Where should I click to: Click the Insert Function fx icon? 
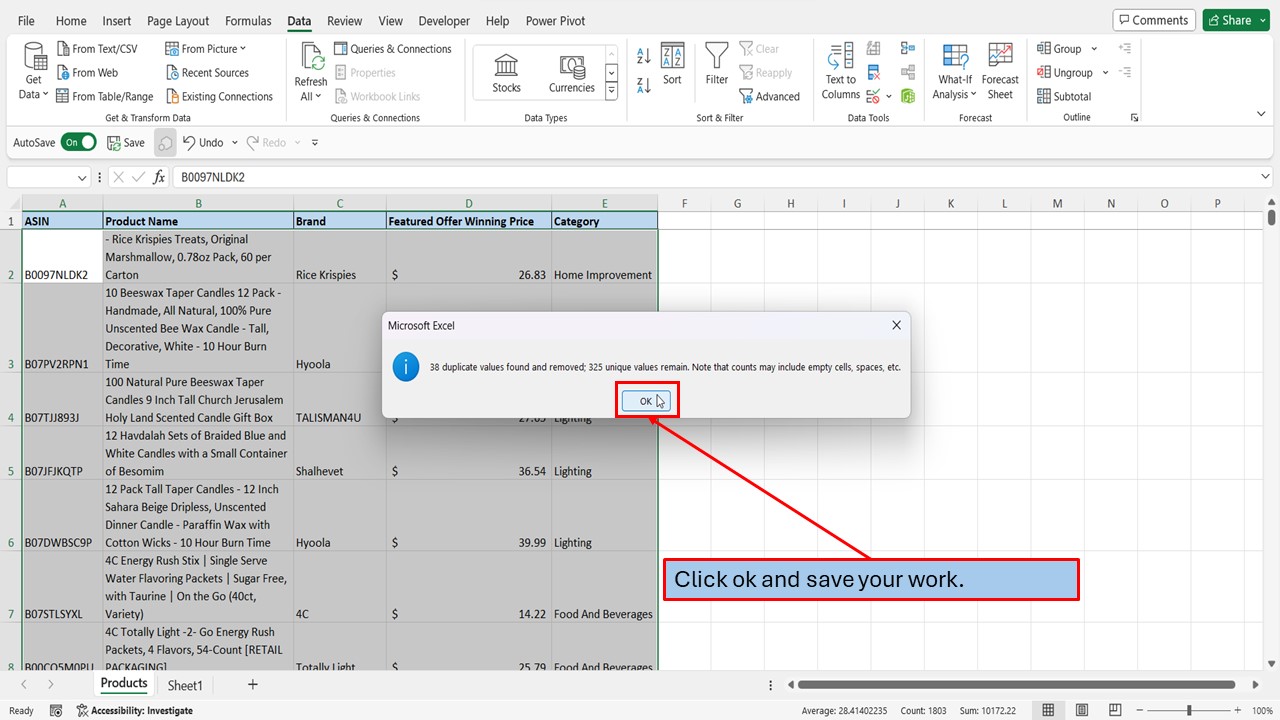click(159, 177)
